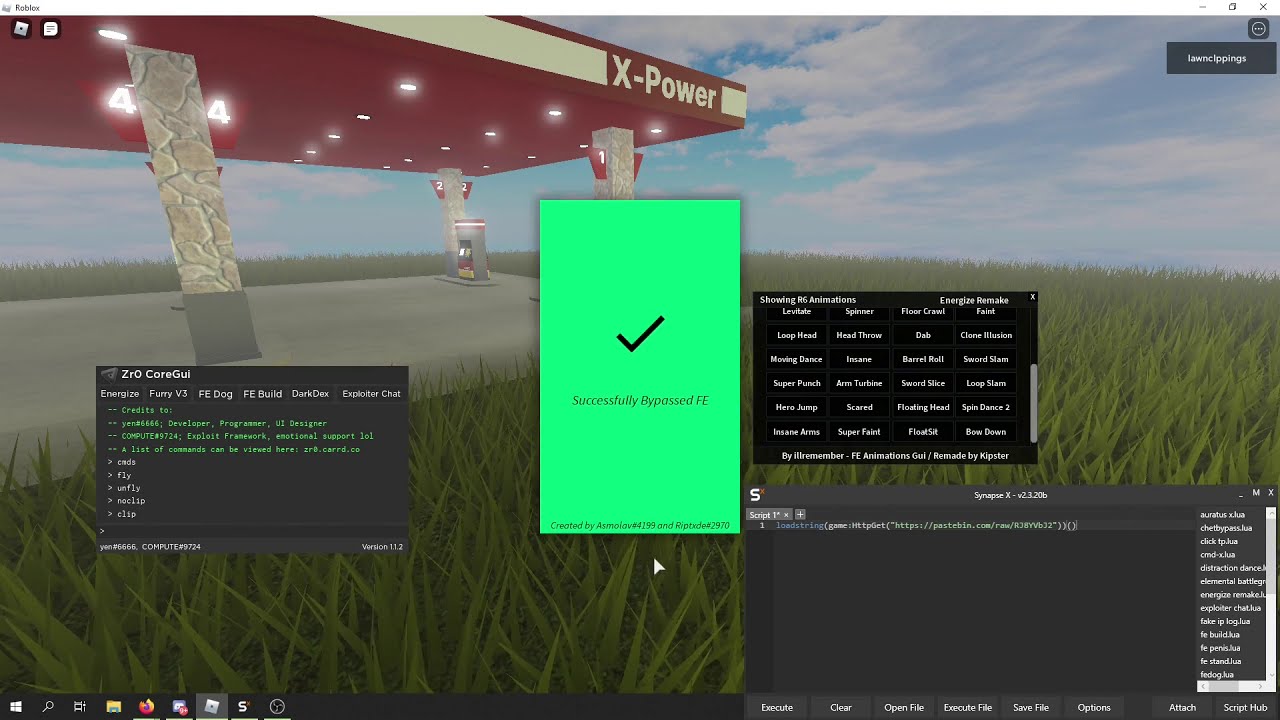1280x720 pixels.
Task: Play the Moving Dance animation
Action: point(797,359)
